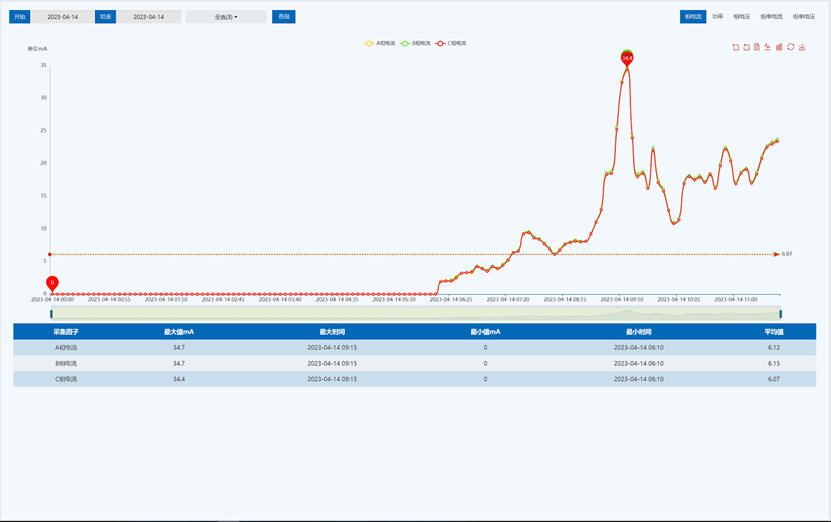Image resolution: width=831 pixels, height=522 pixels.
Task: Click the 34.4 max value marker pin
Action: click(627, 58)
